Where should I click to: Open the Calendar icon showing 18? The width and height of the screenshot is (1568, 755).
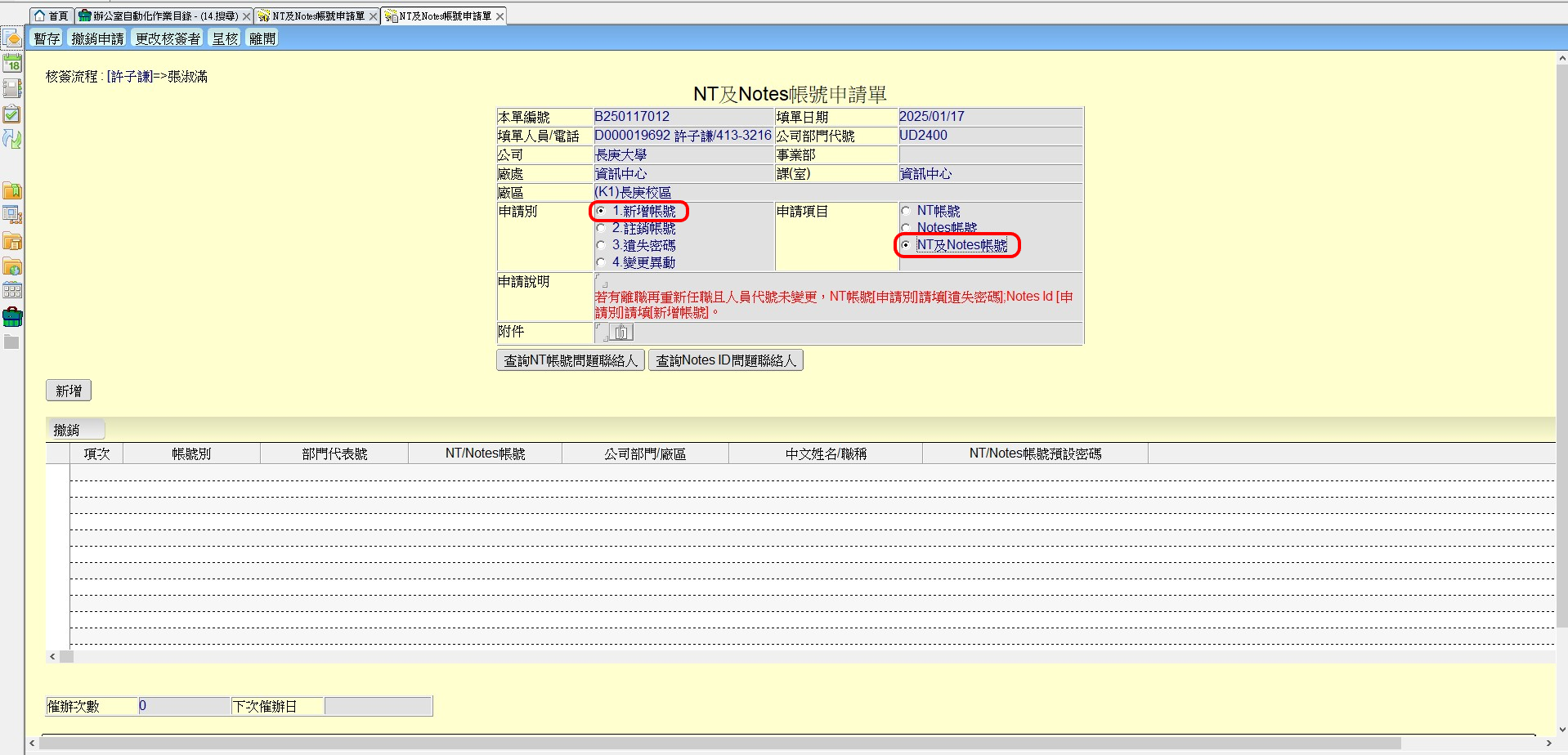click(12, 64)
